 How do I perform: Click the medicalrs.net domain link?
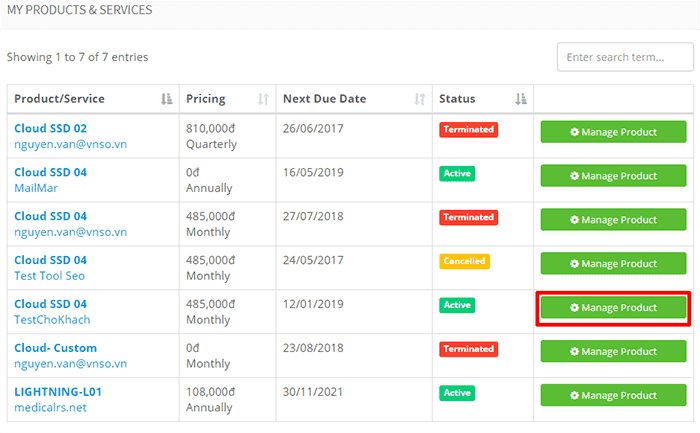[50, 408]
